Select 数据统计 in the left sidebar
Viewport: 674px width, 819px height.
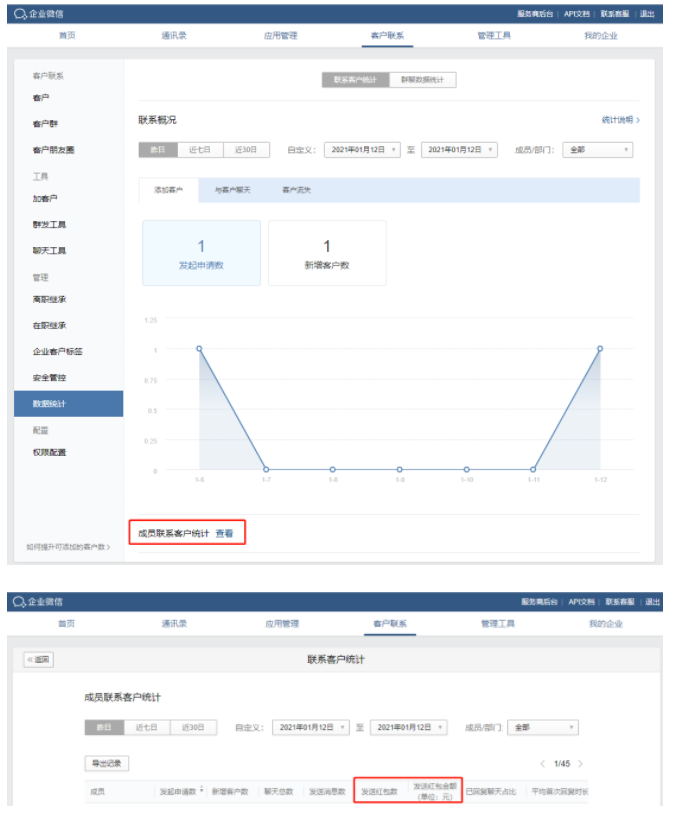point(68,404)
